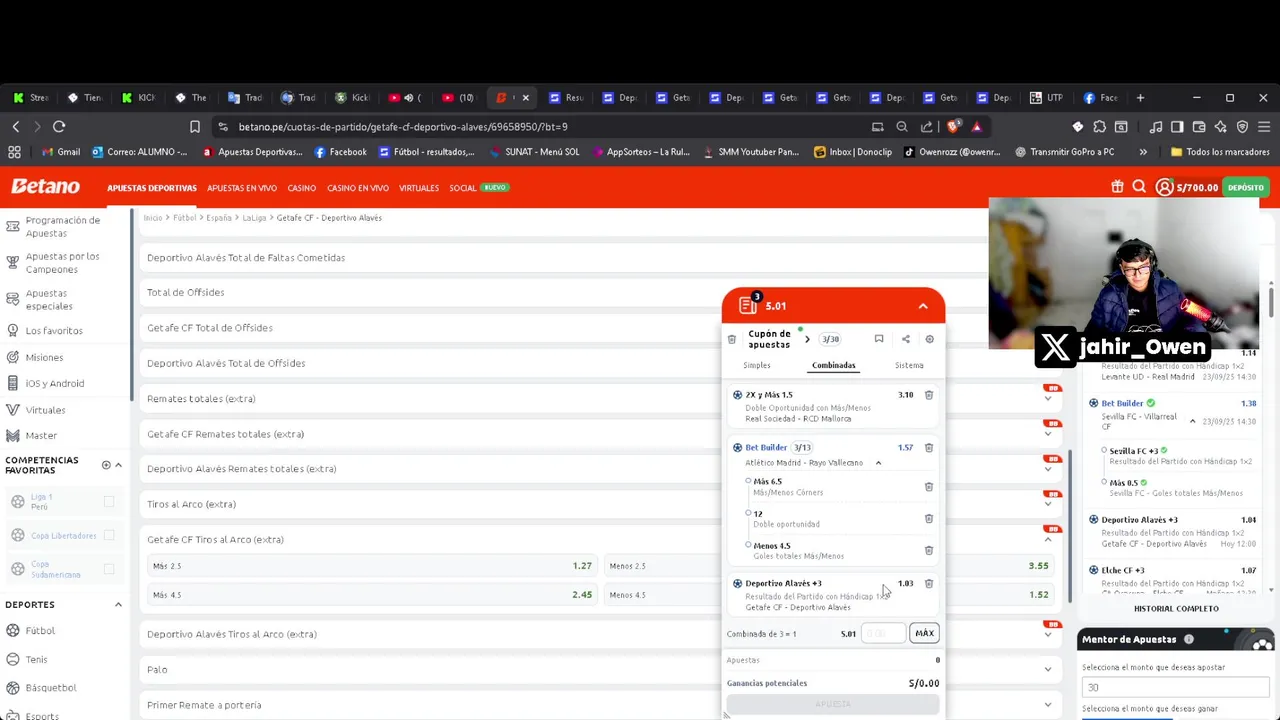Tick Liga 1 Perú favorite checkbox
The height and width of the screenshot is (720, 1280).
109,502
